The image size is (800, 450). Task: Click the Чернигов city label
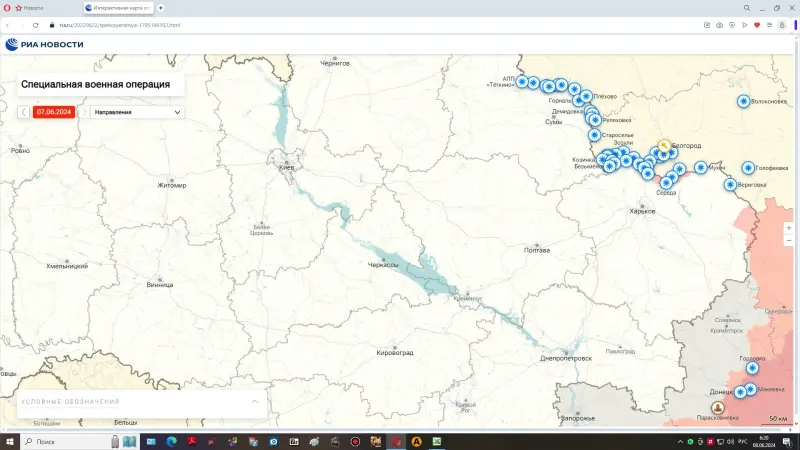tap(335, 63)
